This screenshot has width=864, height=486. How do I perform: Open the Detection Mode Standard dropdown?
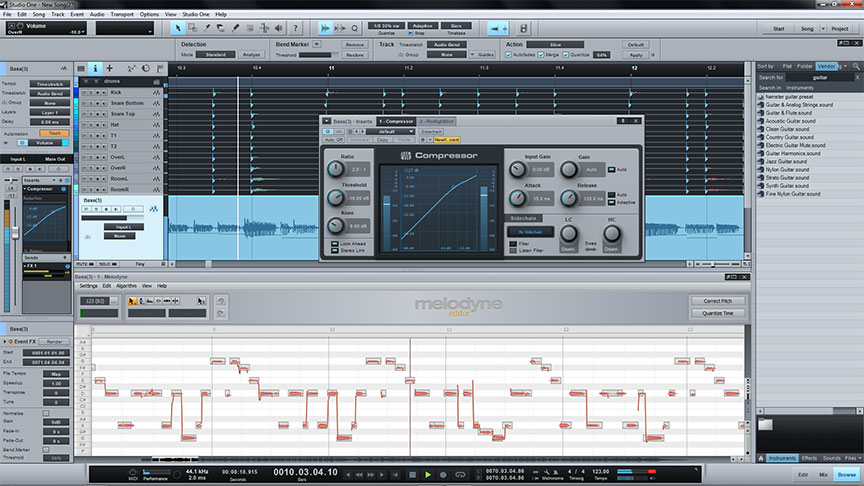coord(215,55)
